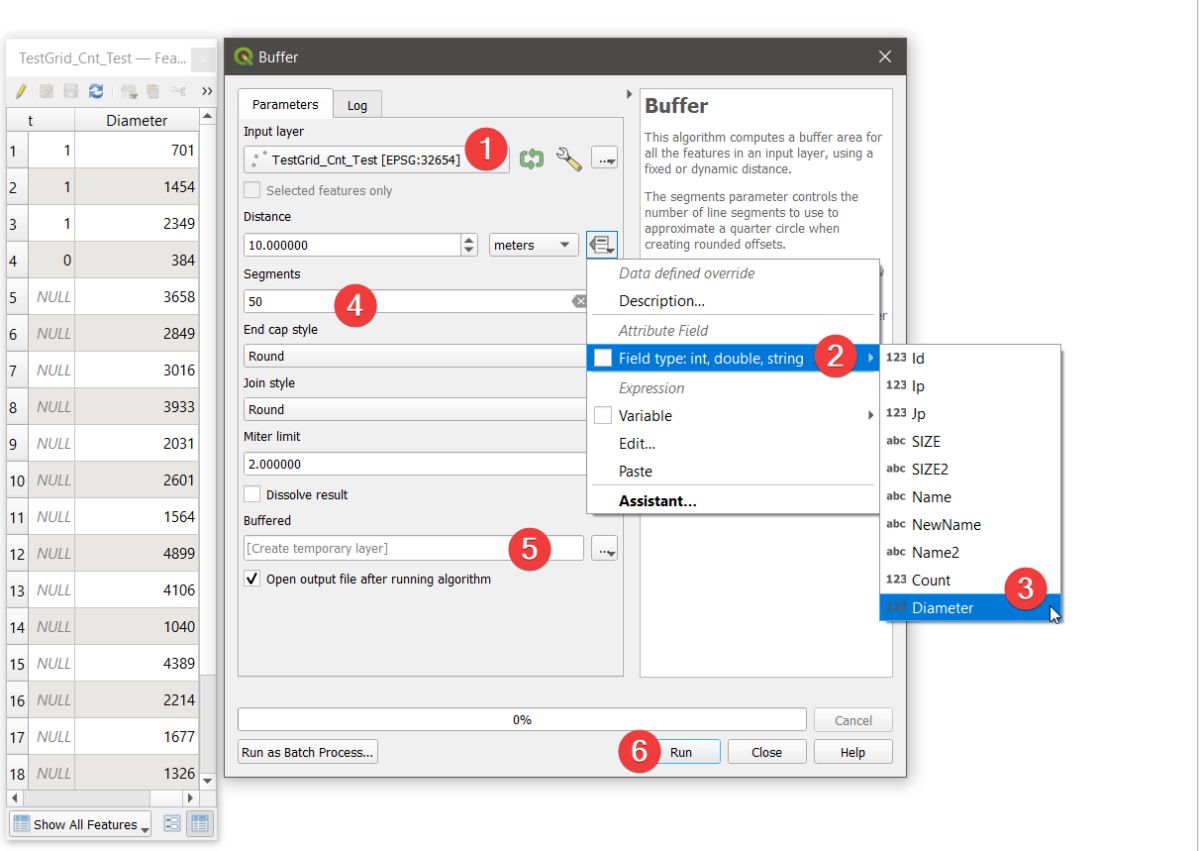Click green iterate over layer icon
The height and width of the screenshot is (851, 1199).
pos(531,159)
